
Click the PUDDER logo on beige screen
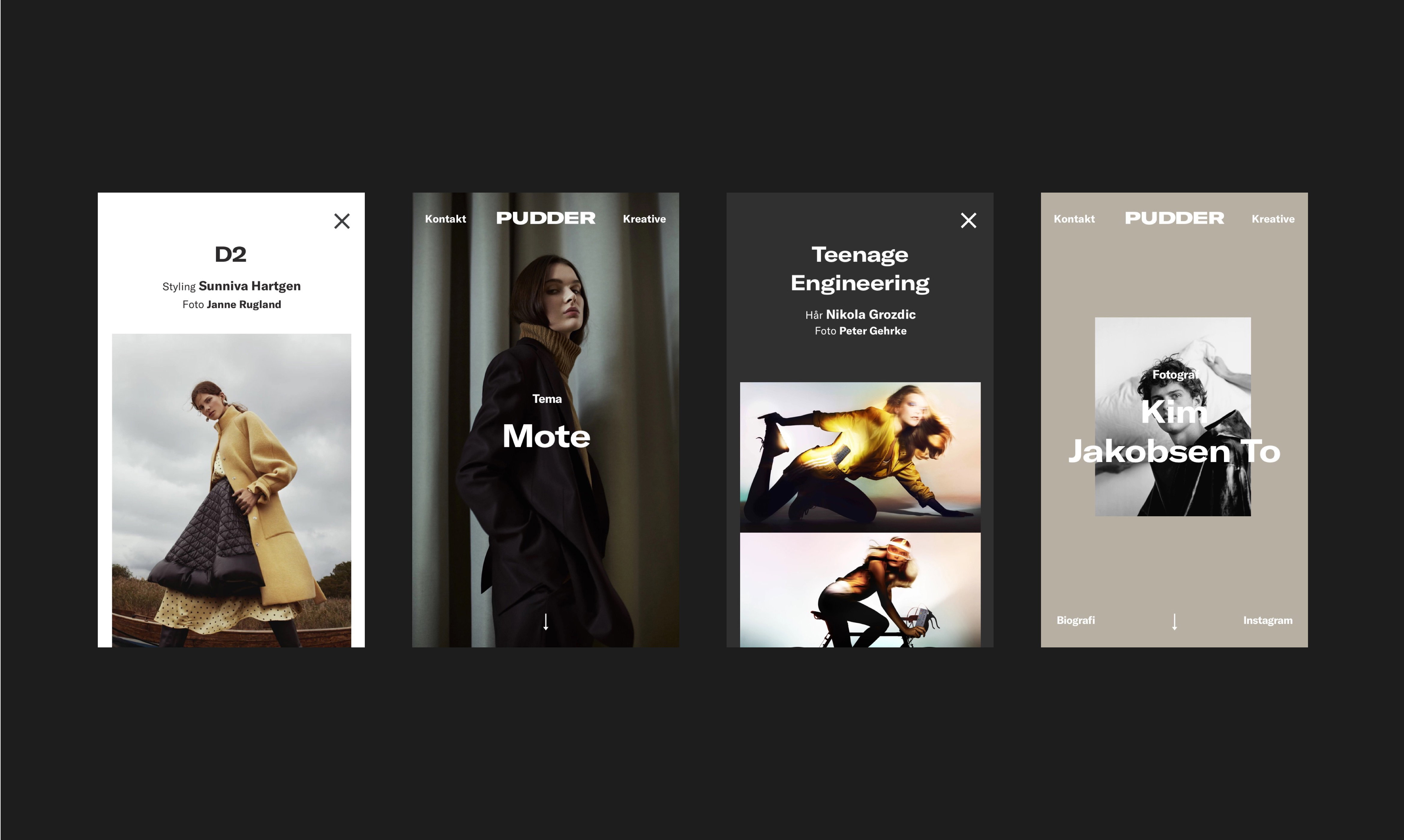pos(1174,218)
